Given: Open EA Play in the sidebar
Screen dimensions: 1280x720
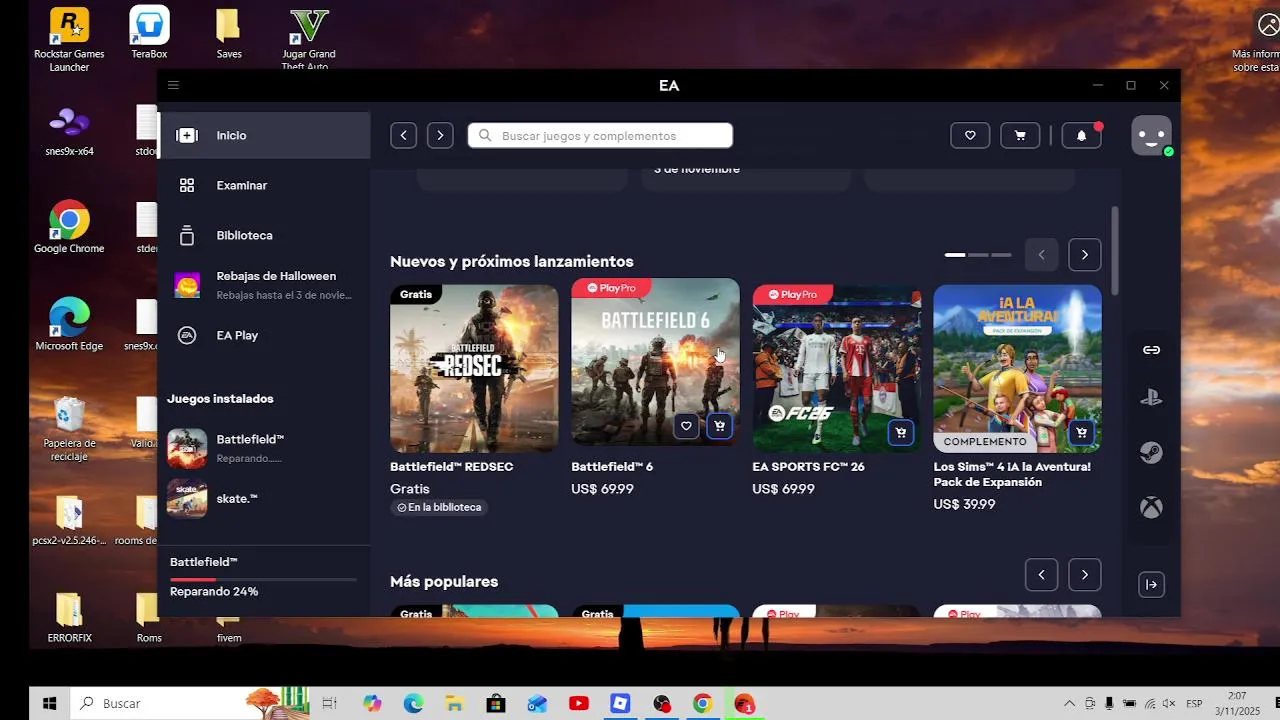Looking at the screenshot, I should 265,335.
